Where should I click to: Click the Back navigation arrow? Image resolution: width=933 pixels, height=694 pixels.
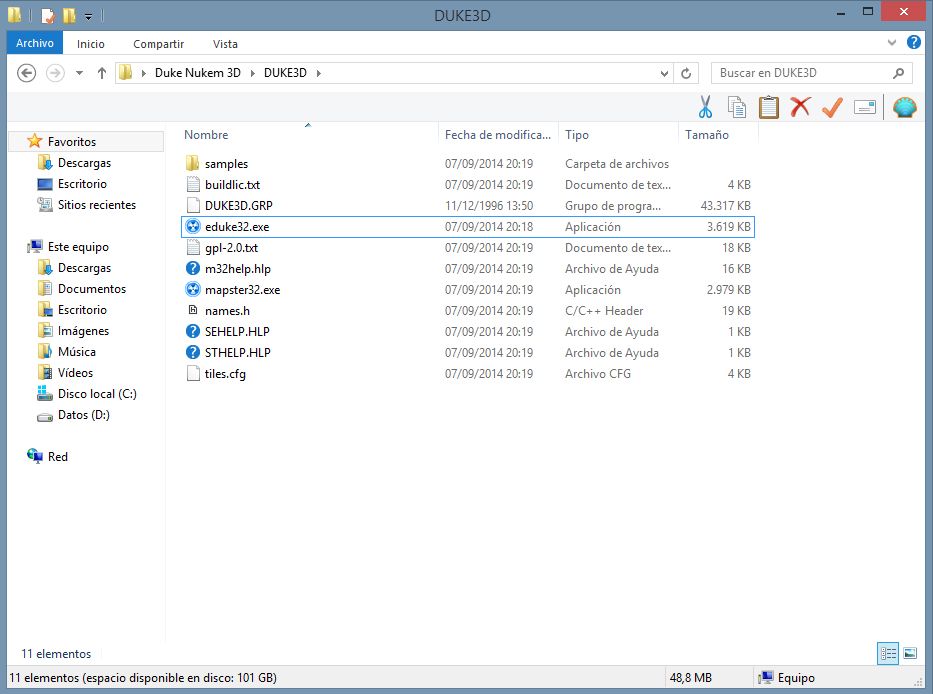[26, 73]
